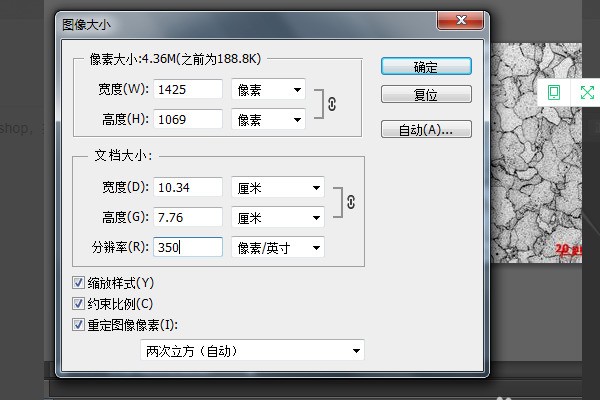Click the document size chain link icon

click(x=351, y=202)
